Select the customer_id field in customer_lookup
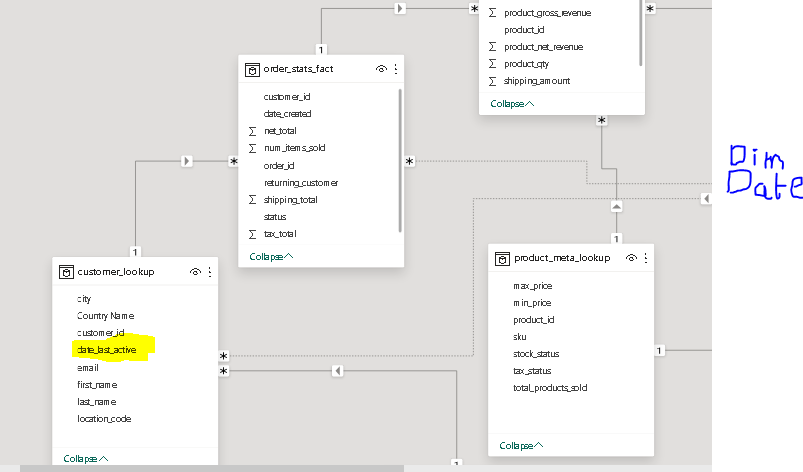This screenshot has width=803, height=472. click(101, 333)
